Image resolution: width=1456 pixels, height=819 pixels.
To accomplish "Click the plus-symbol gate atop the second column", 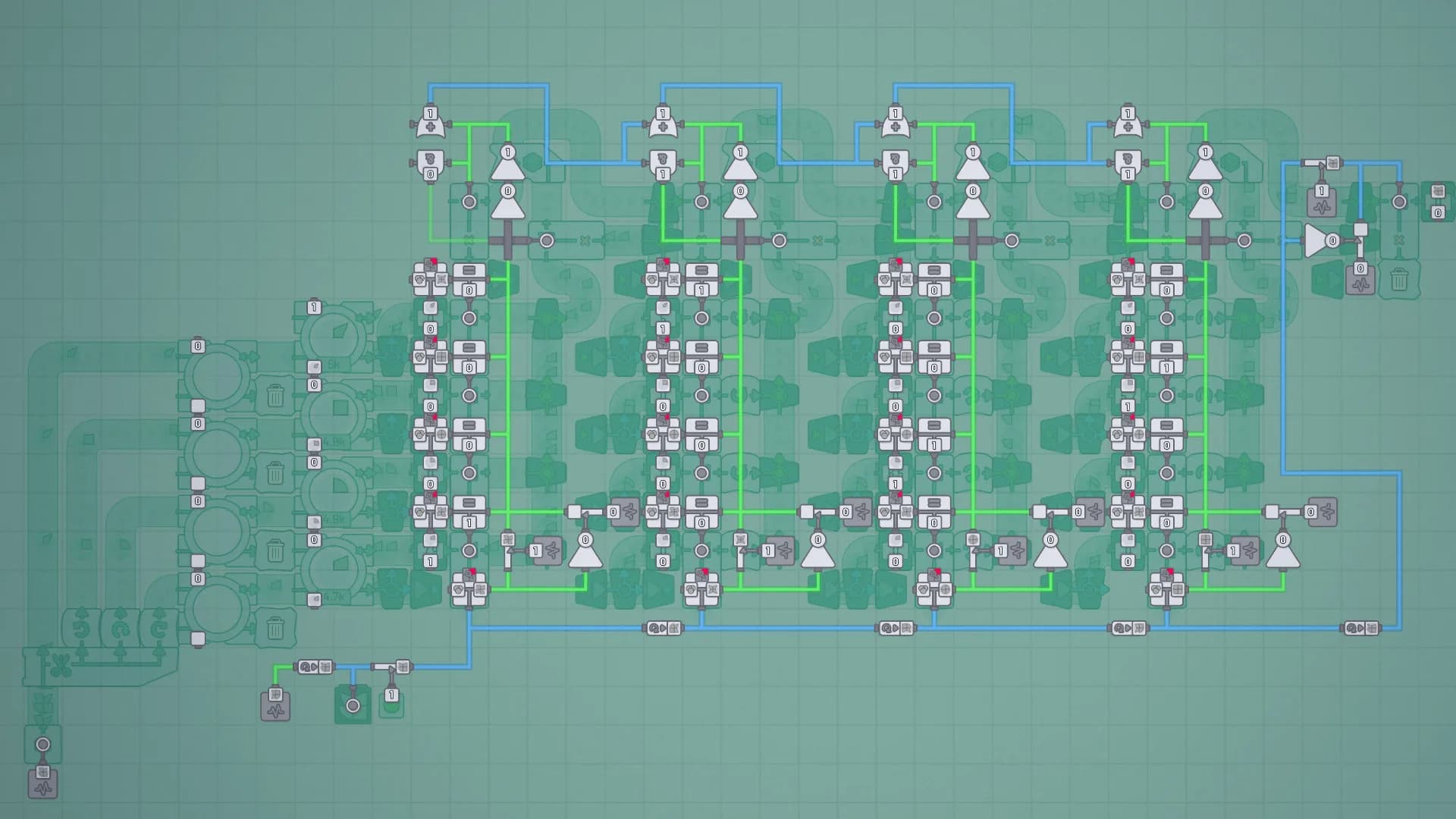I will point(663,121).
